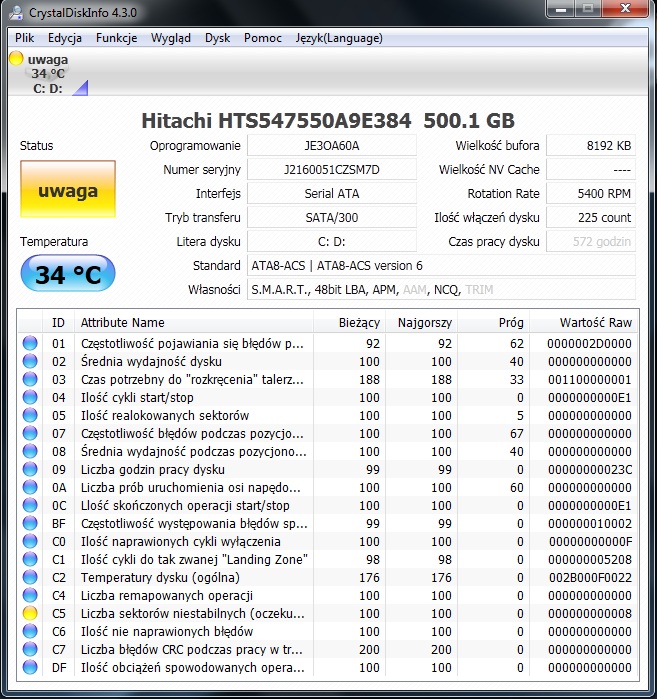Click blue status dot for attribute C0
657x699 pixels.
30,541
